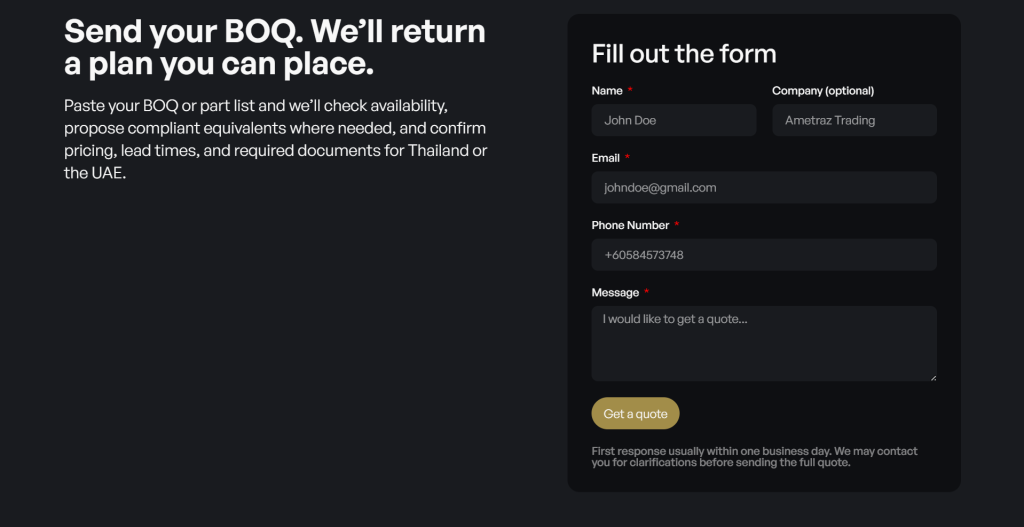Click into the Phone Number field

pyautogui.click(x=764, y=254)
